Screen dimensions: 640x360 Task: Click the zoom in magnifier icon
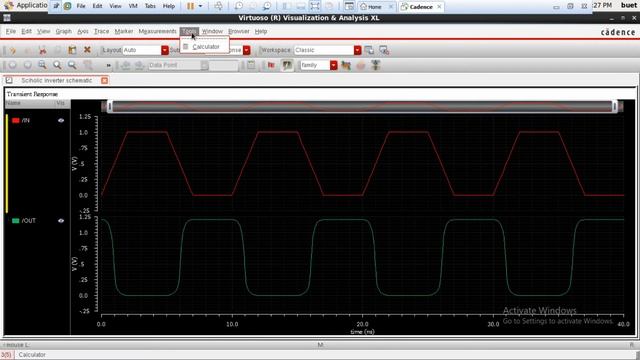click(57, 65)
